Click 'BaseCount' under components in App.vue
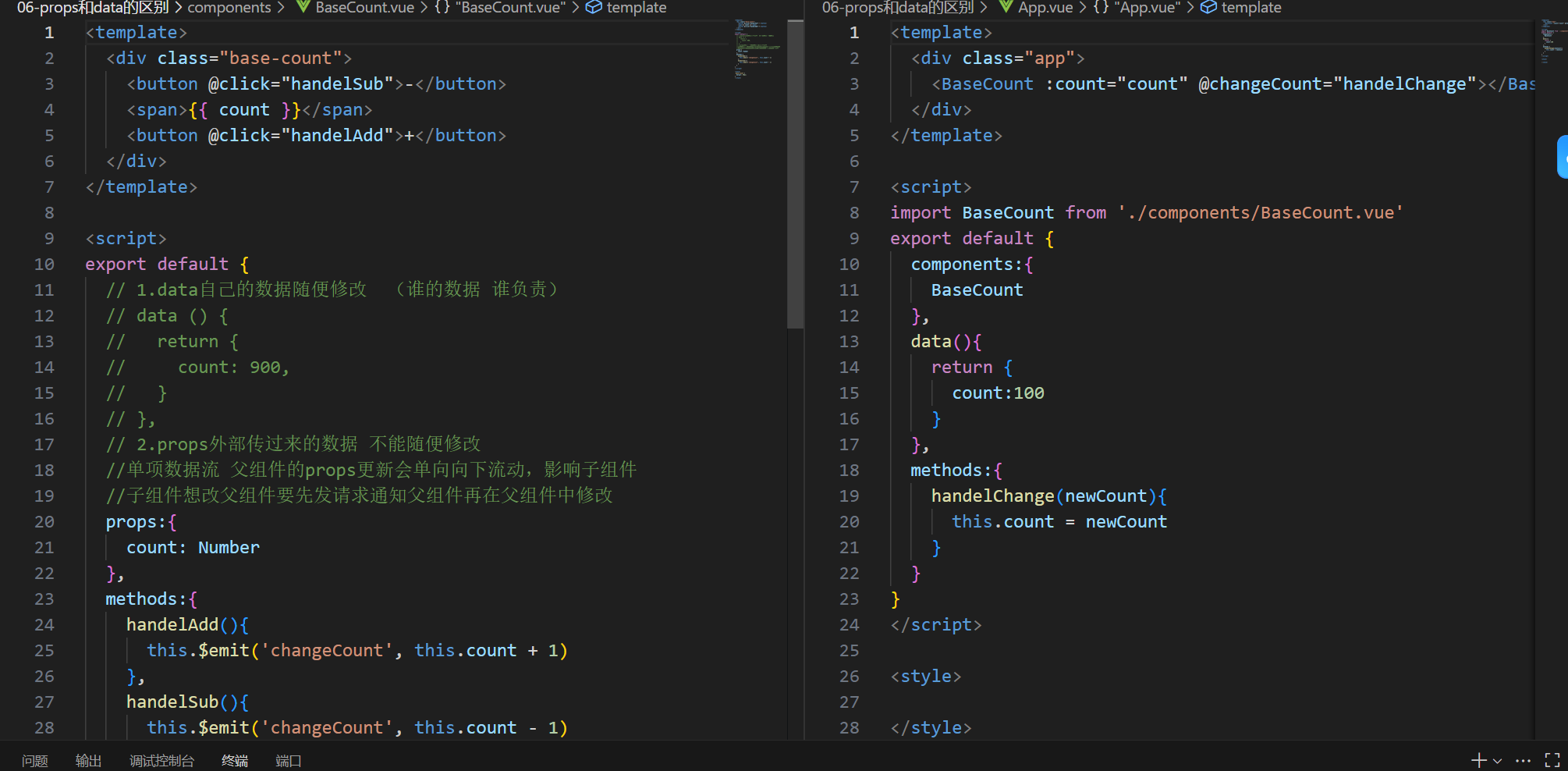The height and width of the screenshot is (771, 1568). pos(977,290)
